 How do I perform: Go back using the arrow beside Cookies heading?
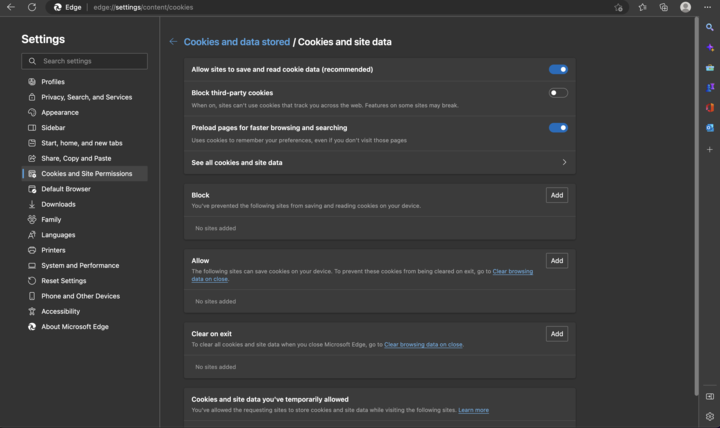coord(173,42)
